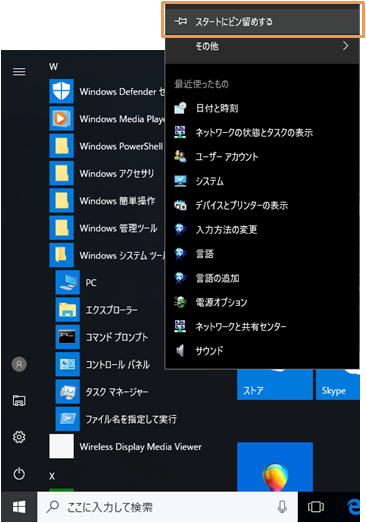Open ネットワークと共有センター recent item
Screen dimensions: 366x523
[263, 326]
